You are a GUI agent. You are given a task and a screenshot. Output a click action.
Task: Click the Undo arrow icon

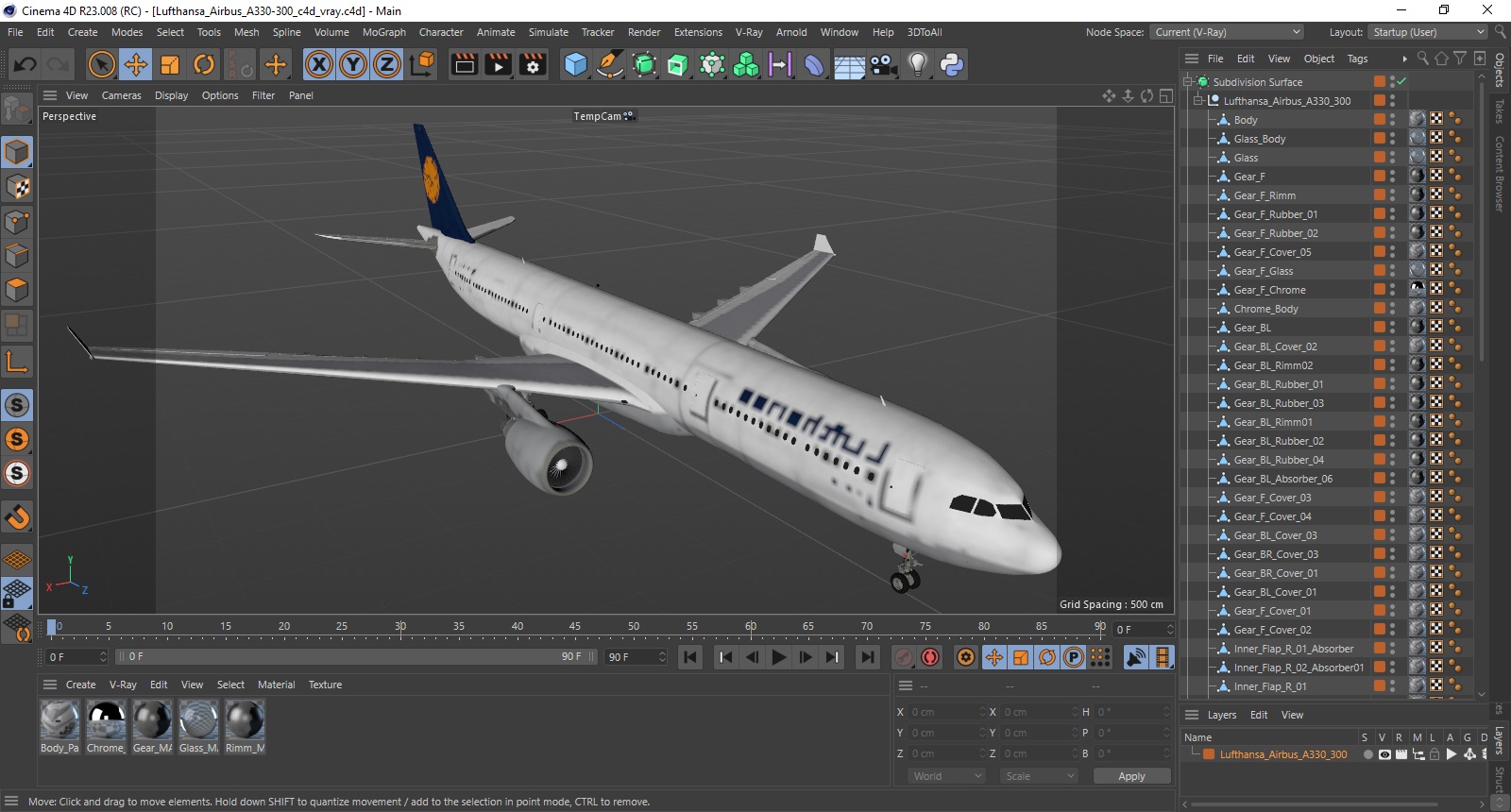click(25, 64)
